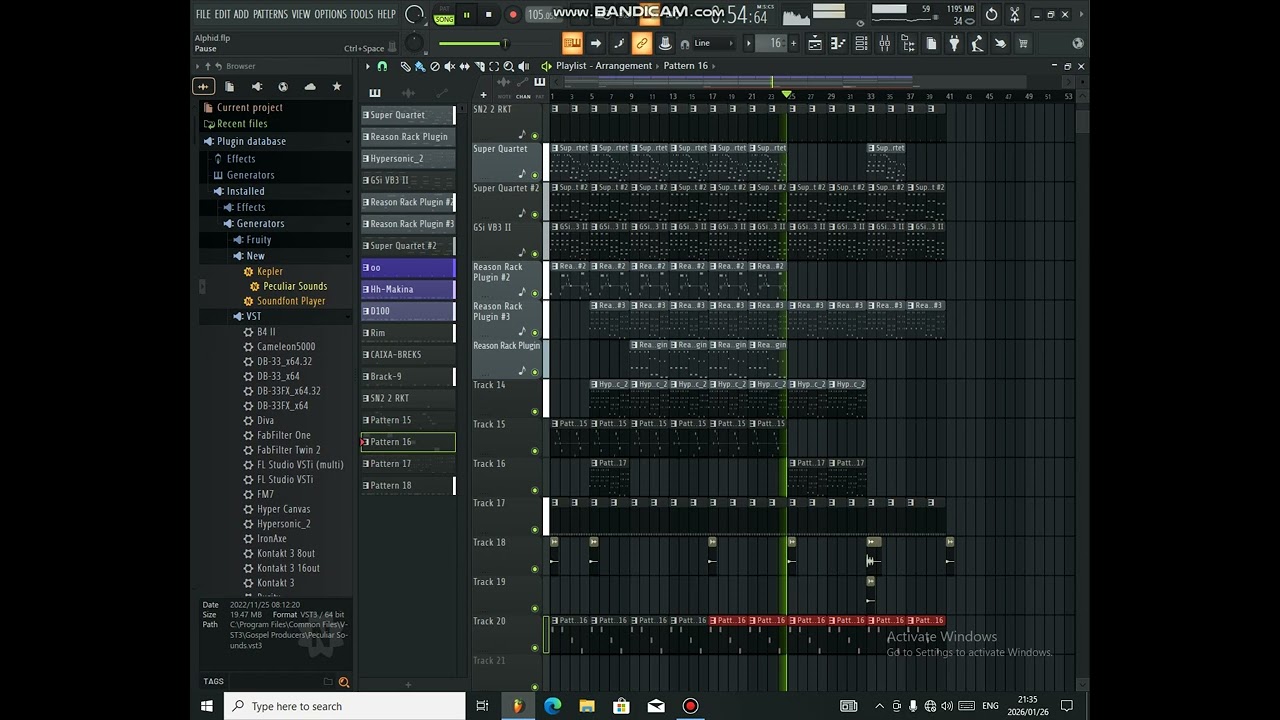The width and height of the screenshot is (1280, 720).
Task: Mute the SN2 2 RKT track green light
Action: point(535,135)
